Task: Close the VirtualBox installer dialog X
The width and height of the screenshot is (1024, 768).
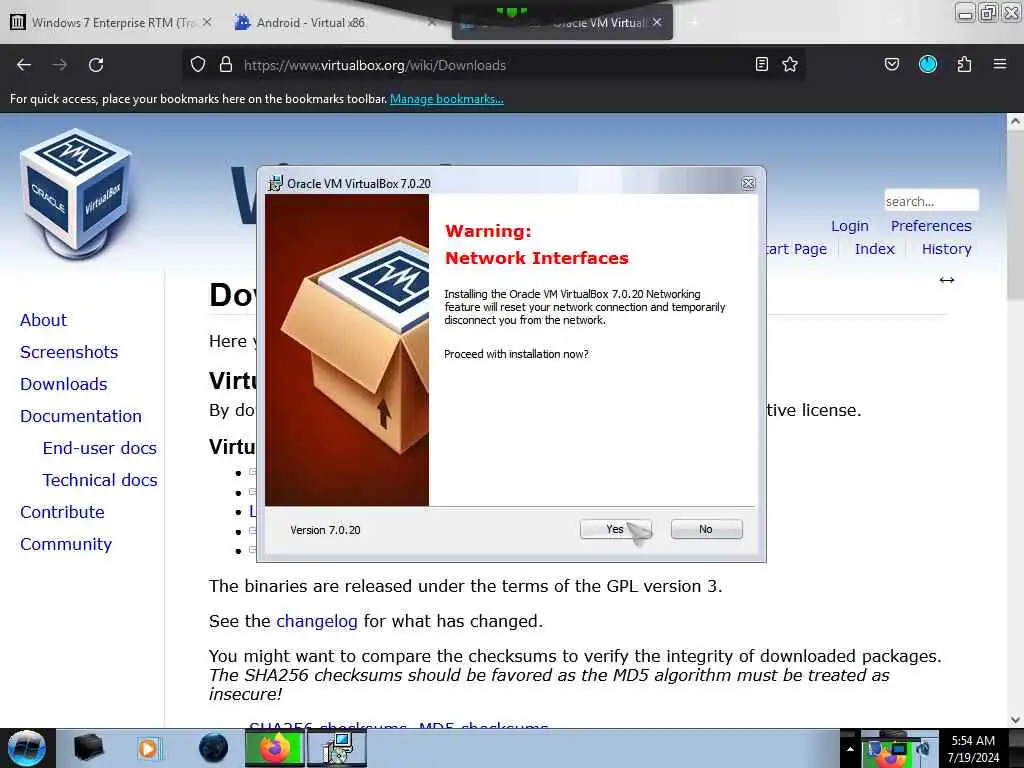Action: 748,184
